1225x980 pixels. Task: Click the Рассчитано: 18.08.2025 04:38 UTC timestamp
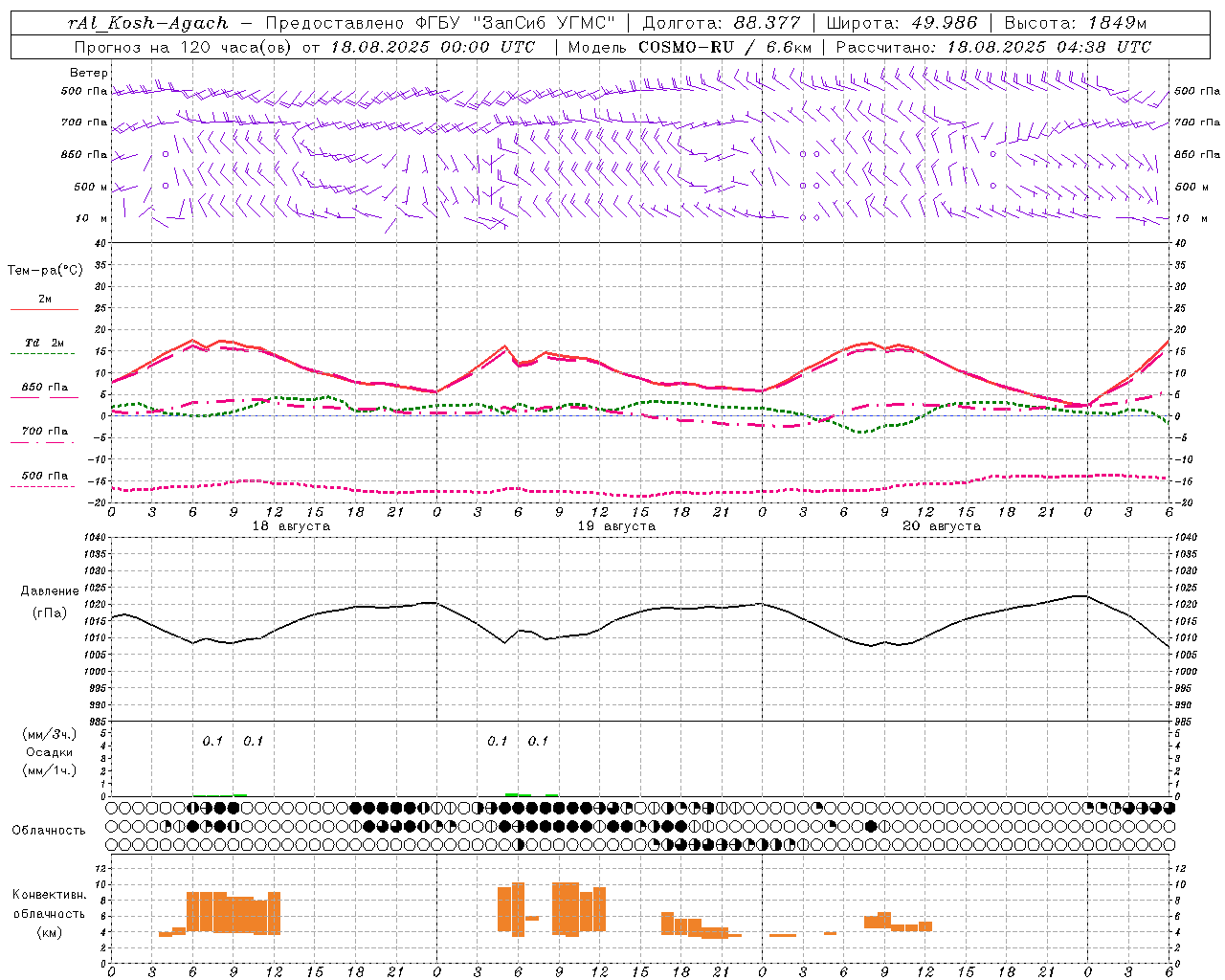993,47
